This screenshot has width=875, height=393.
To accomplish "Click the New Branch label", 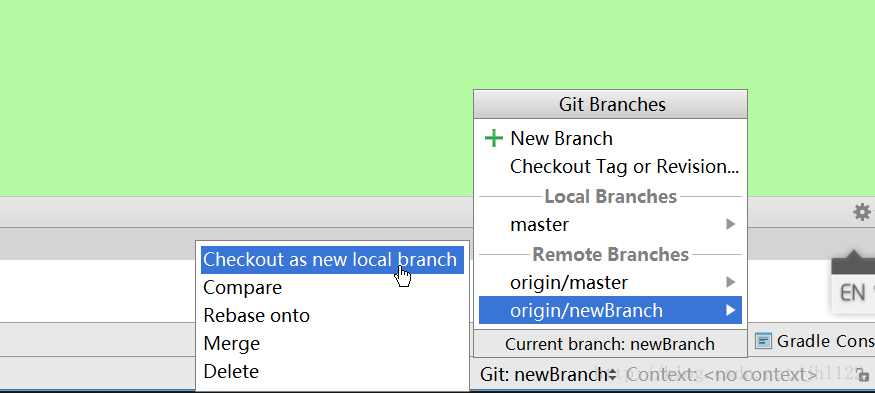I will 561,138.
